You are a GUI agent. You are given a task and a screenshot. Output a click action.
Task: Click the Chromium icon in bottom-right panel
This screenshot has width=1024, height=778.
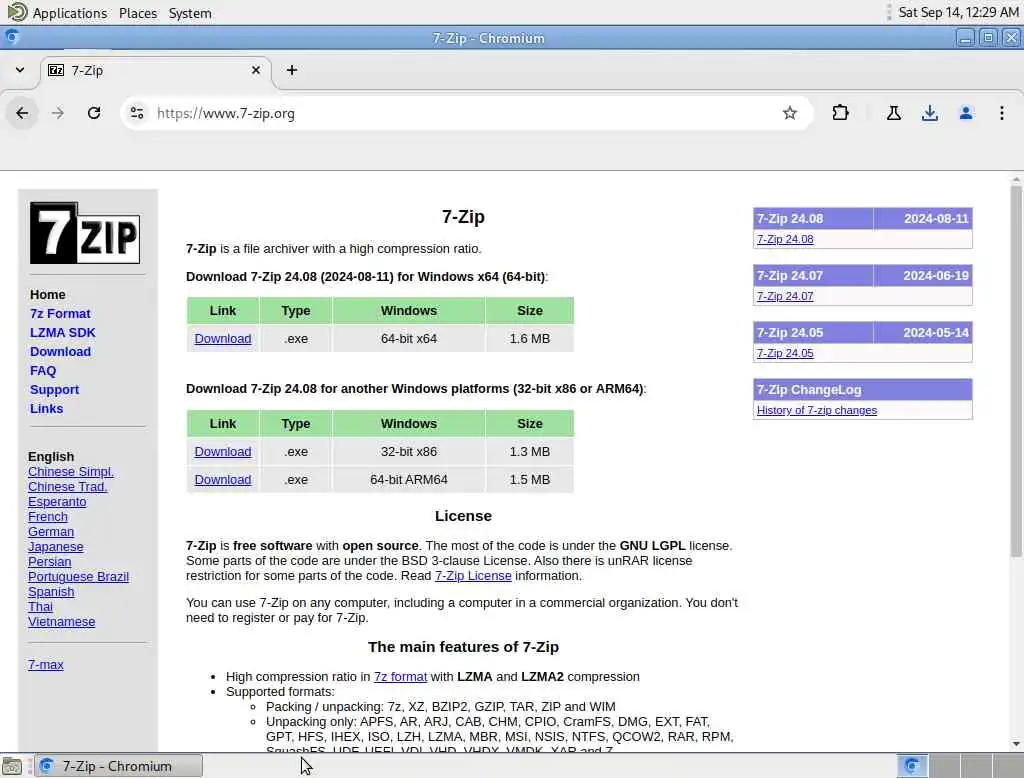(912, 766)
